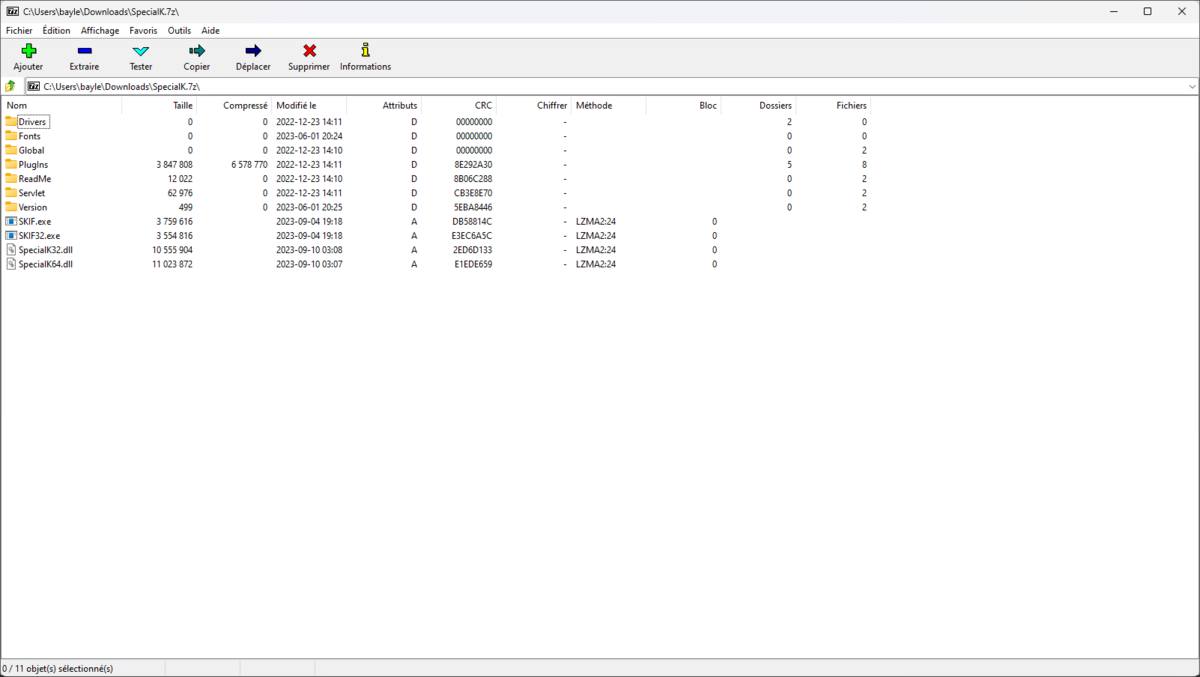This screenshot has height=677, width=1200.
Task: Click the SKIF32.exe file name
Action: click(x=39, y=235)
